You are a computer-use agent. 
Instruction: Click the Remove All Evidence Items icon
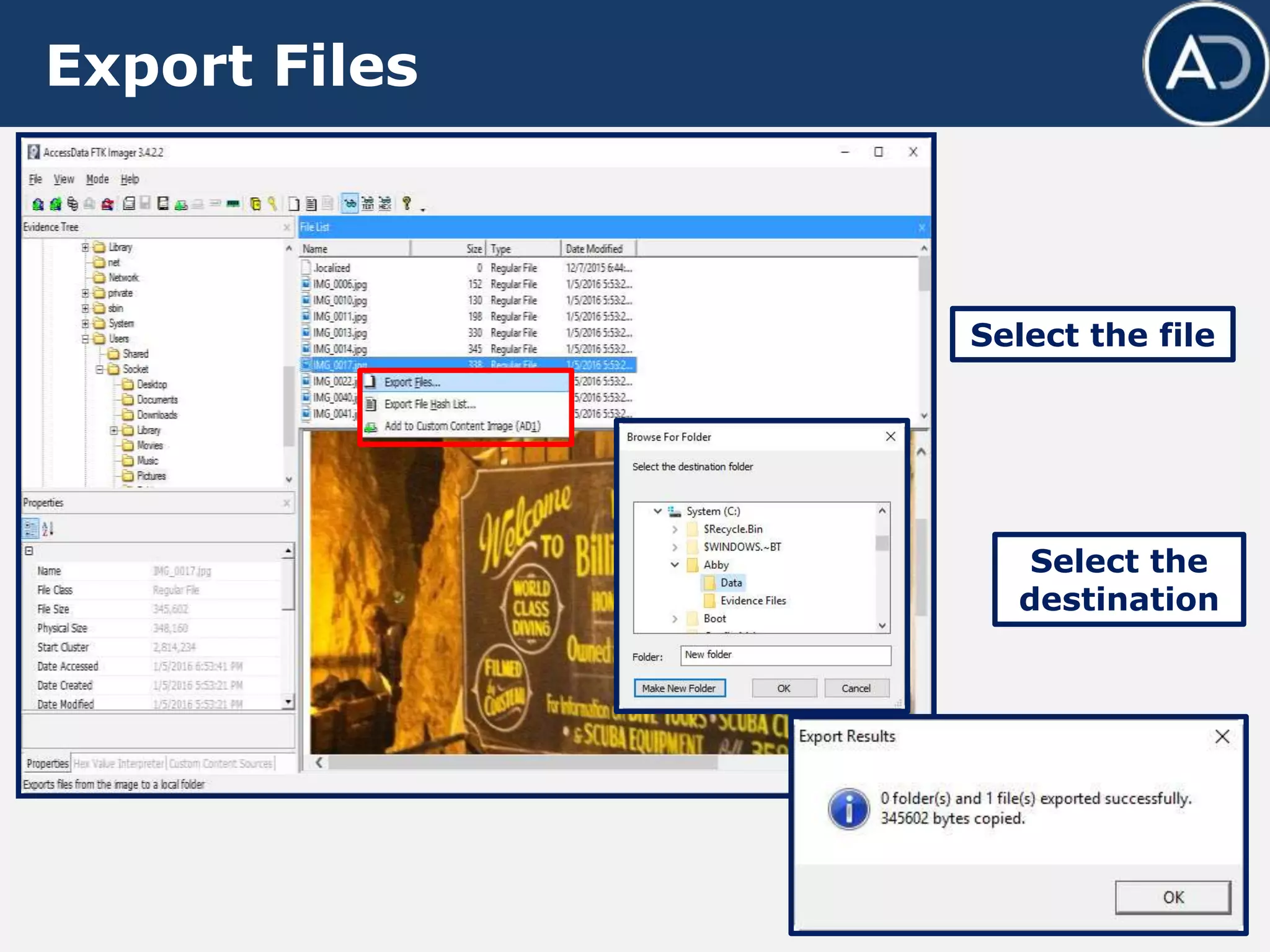[107, 204]
